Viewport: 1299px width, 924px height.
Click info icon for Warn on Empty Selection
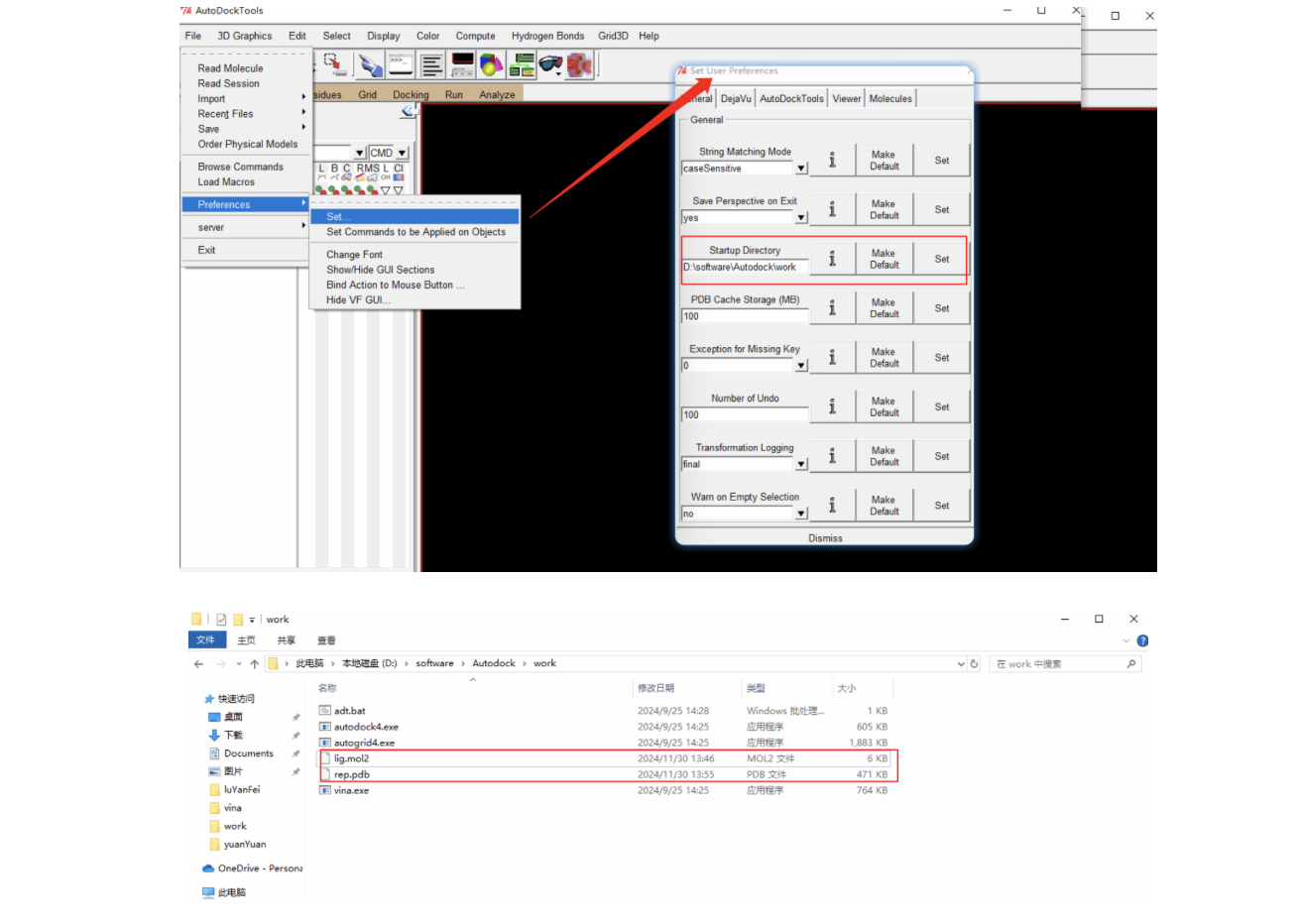click(x=832, y=506)
